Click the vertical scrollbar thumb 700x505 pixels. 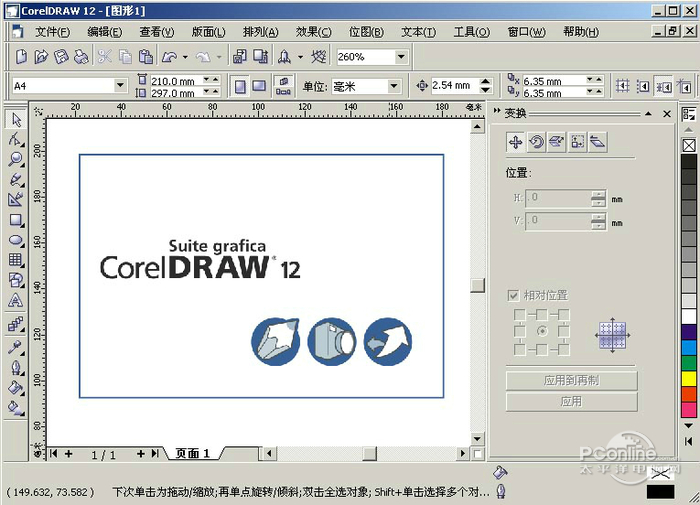(477, 285)
